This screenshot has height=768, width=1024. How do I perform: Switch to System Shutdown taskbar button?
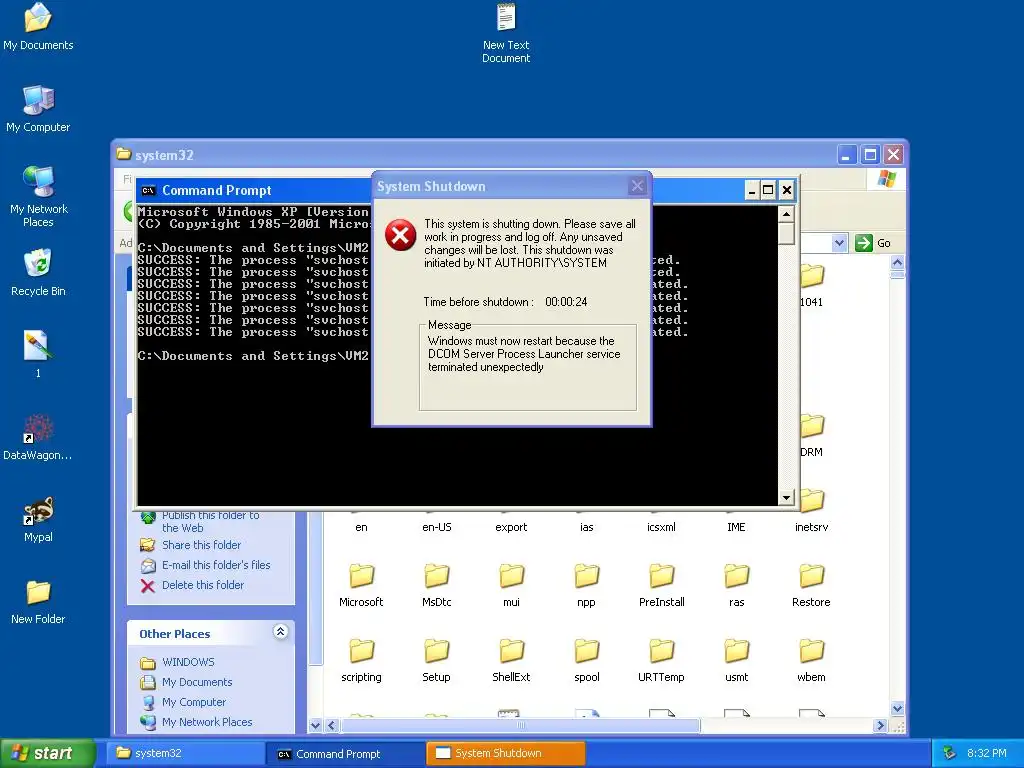click(505, 753)
